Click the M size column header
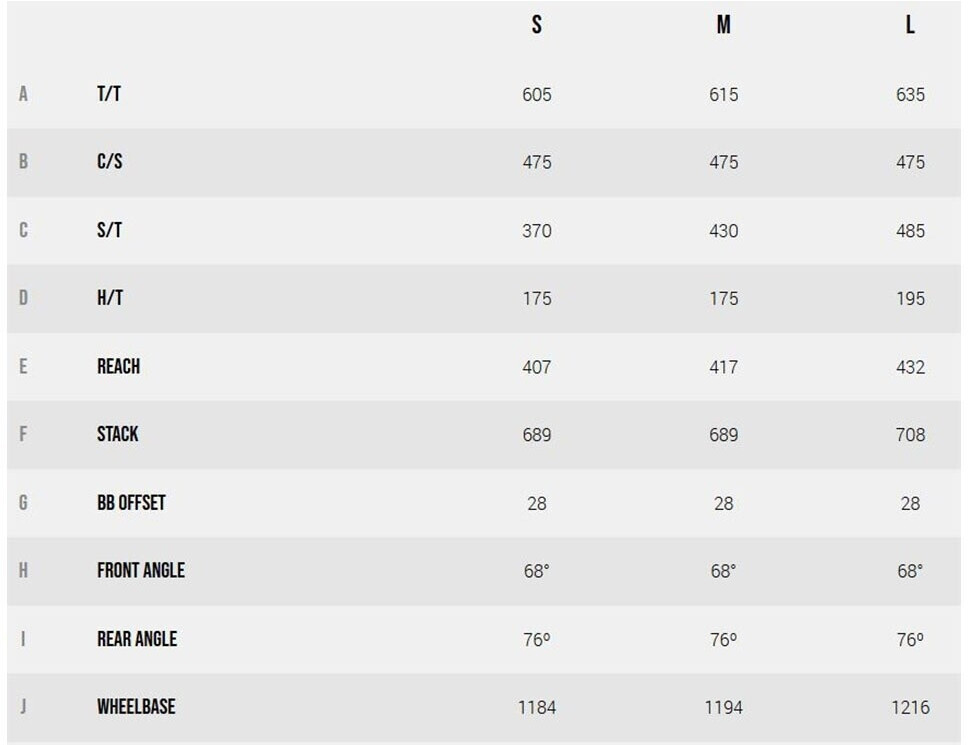Image resolution: width=968 pixels, height=745 pixels. (723, 26)
